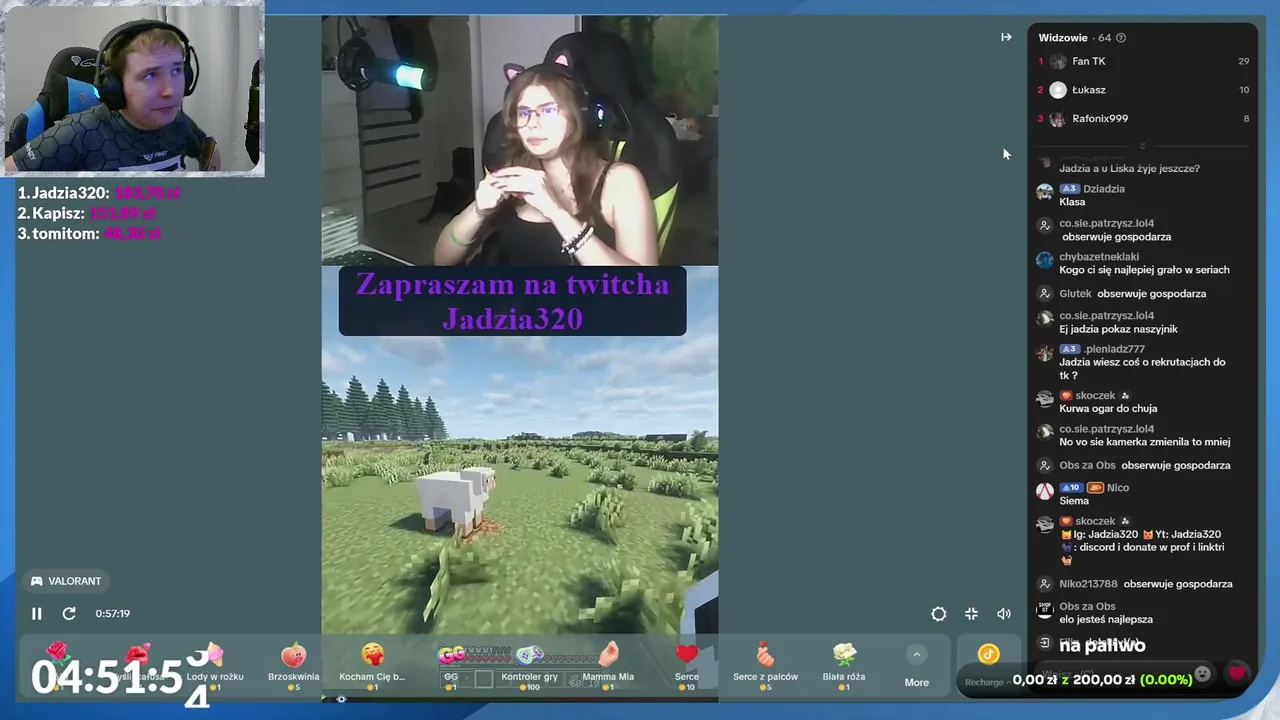
Task: Send the Mamma Mia gift
Action: [x=608, y=666]
